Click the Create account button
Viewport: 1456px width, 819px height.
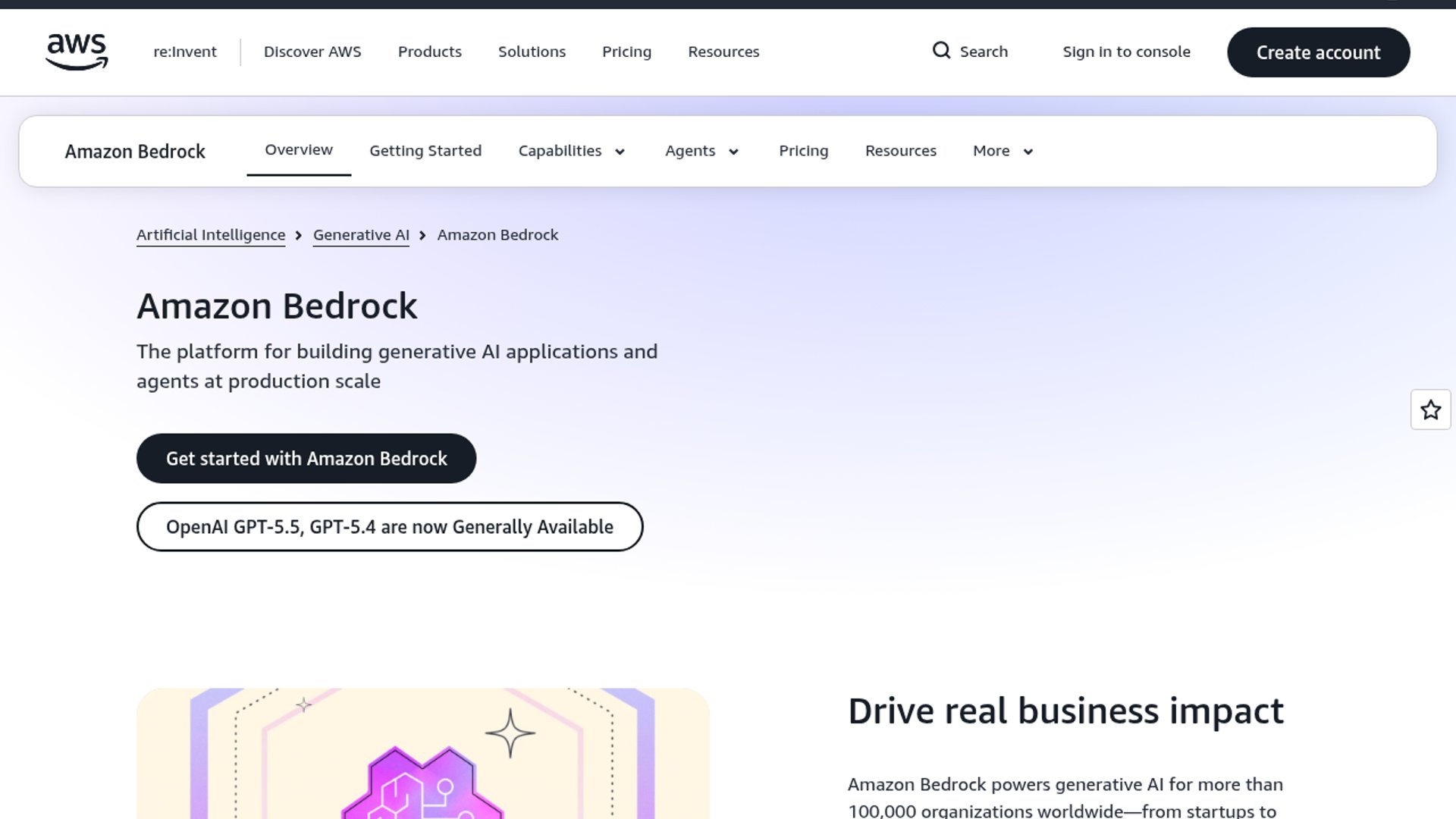(x=1318, y=52)
